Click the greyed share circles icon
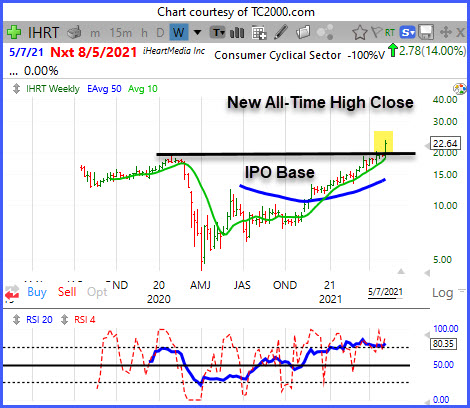Viewport: 470px width, 408px height. coord(325,32)
